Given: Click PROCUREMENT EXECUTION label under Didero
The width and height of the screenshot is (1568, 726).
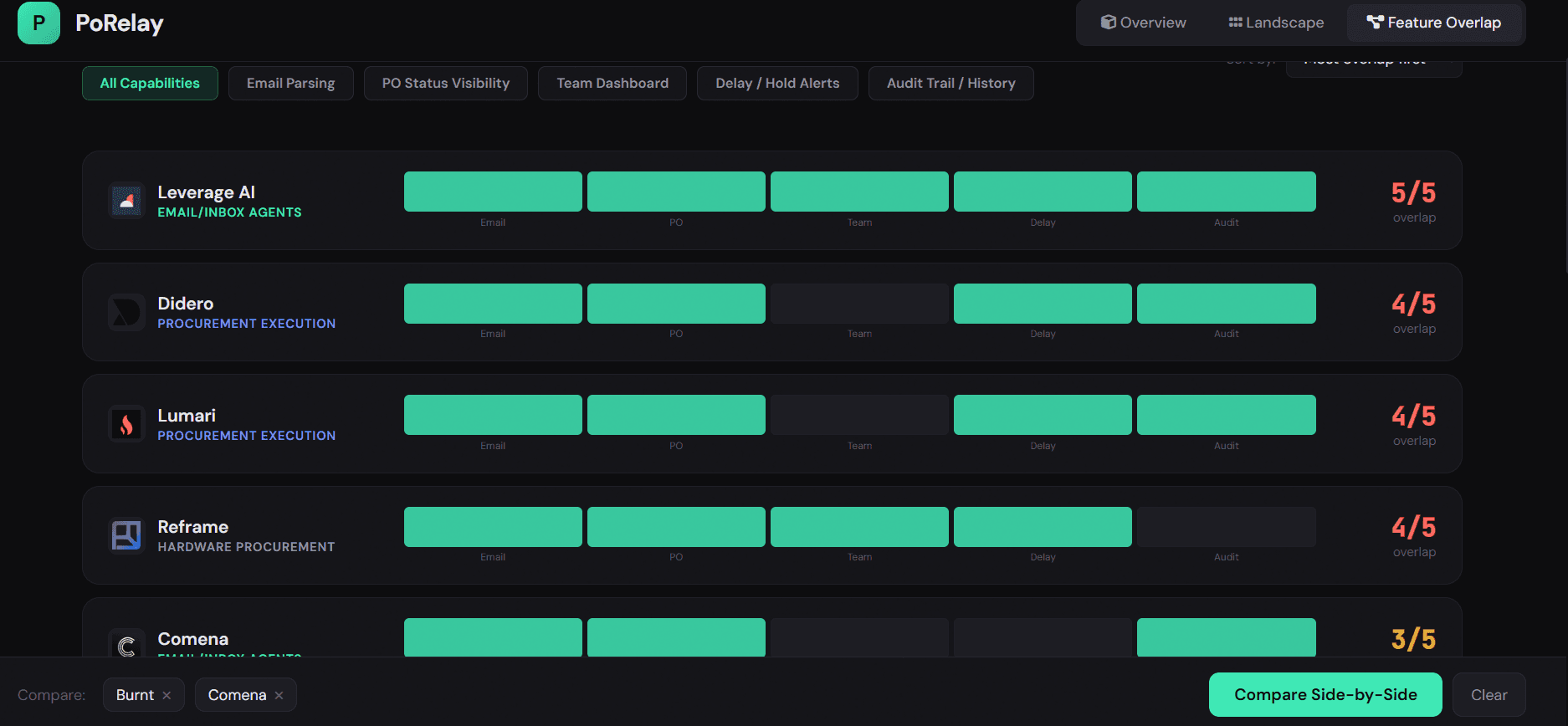Looking at the screenshot, I should click(x=246, y=324).
